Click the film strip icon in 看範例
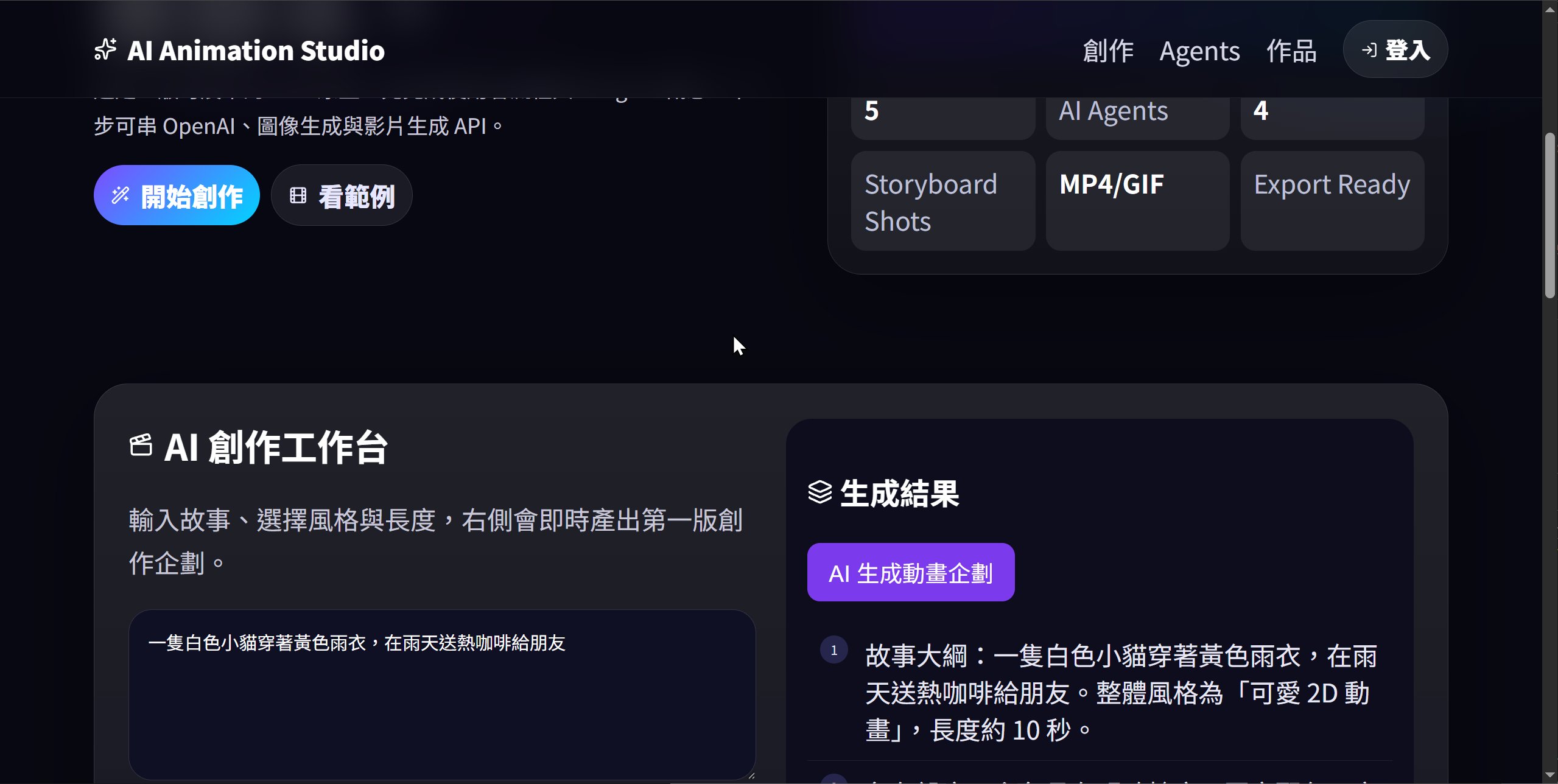The width and height of the screenshot is (1558, 784). (298, 195)
